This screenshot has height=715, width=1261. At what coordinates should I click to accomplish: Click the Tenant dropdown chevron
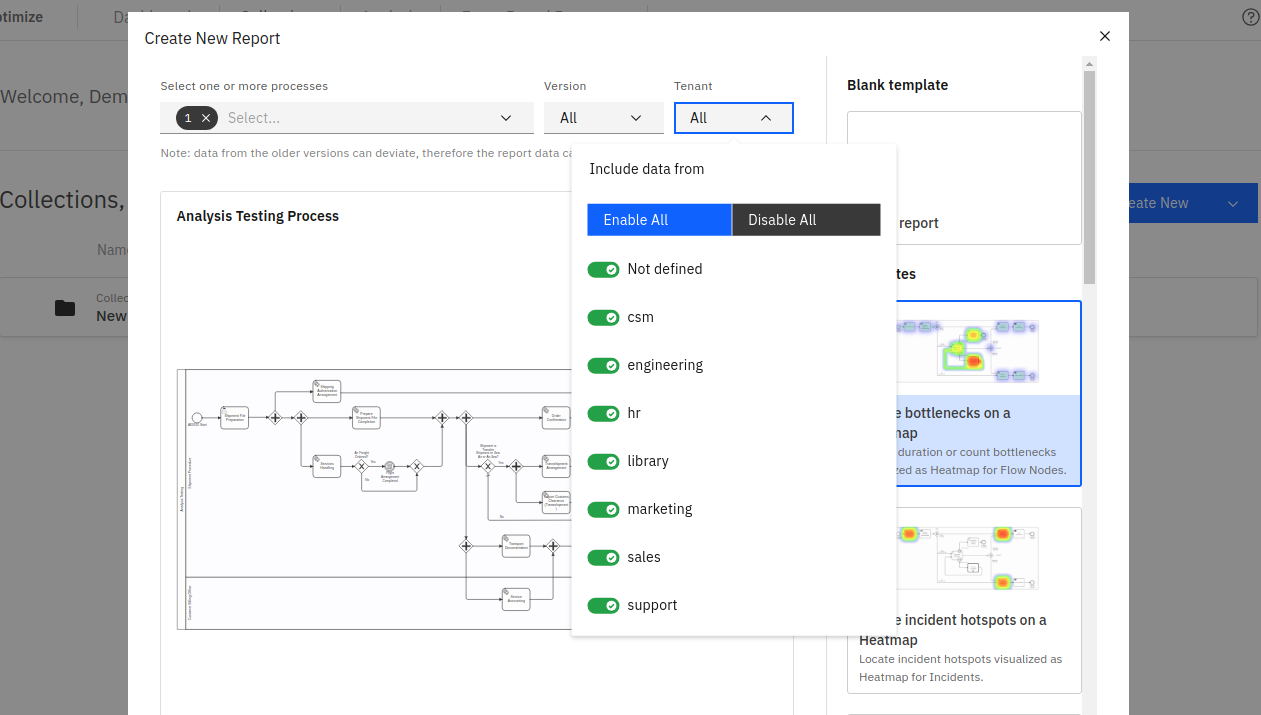tap(765, 118)
